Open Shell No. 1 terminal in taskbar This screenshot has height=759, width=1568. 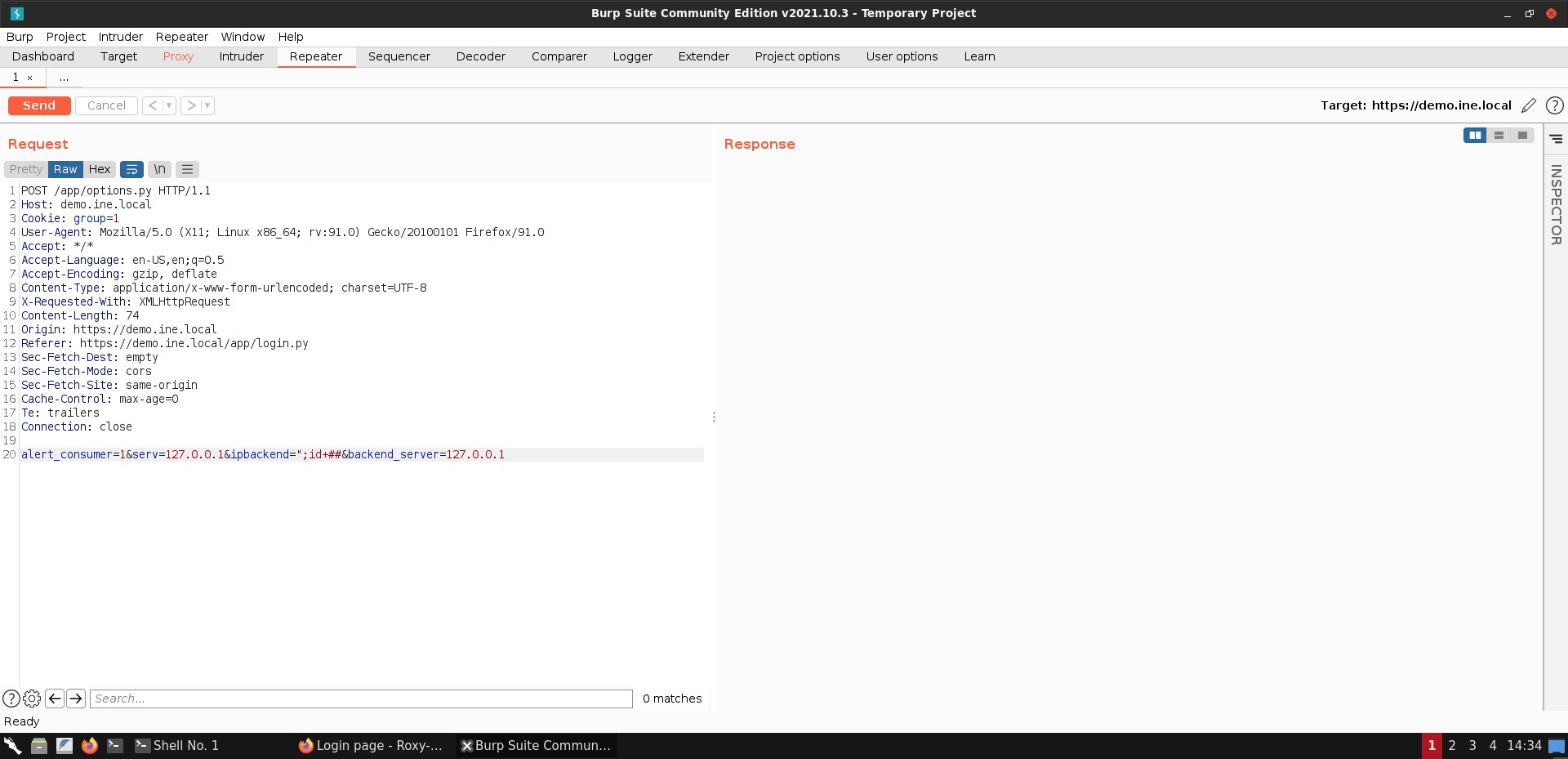[x=176, y=745]
